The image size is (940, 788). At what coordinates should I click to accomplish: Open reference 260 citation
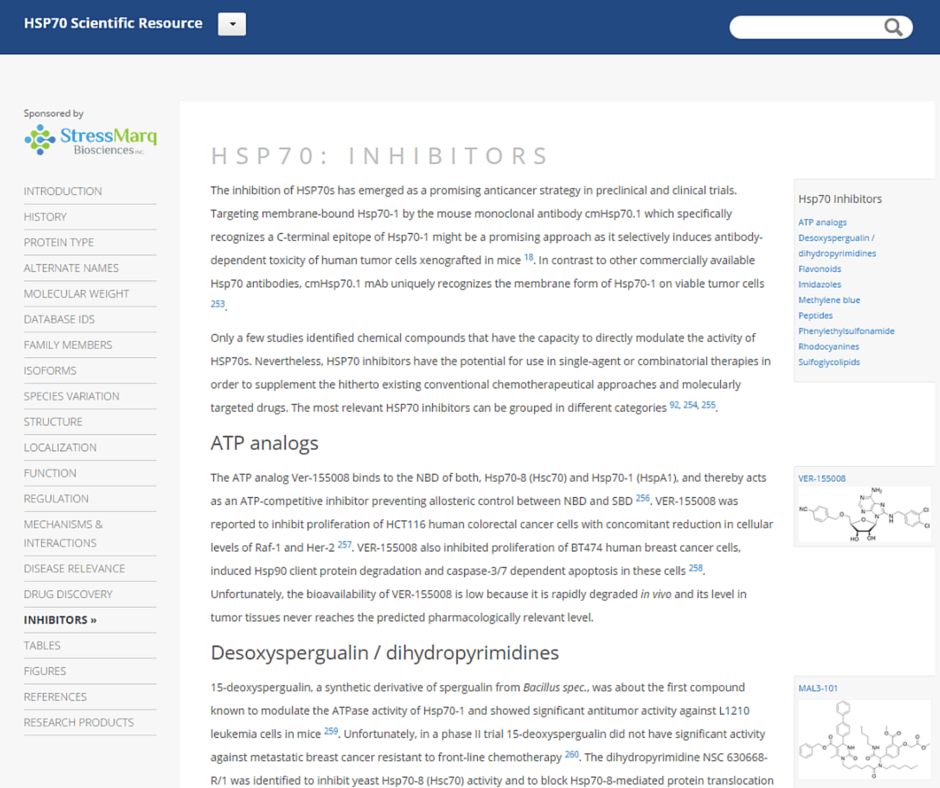(572, 754)
